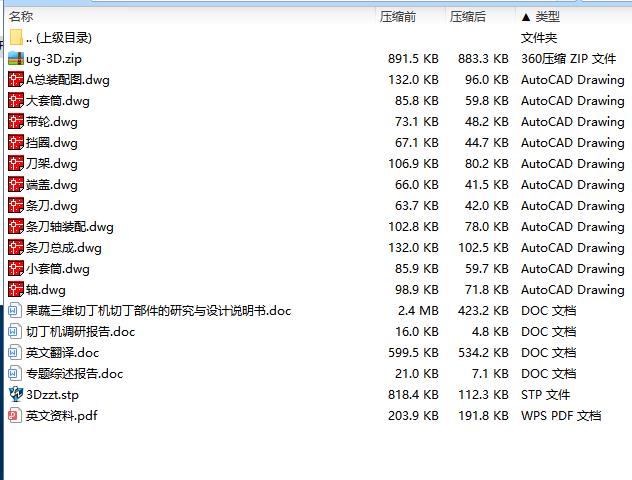Image resolution: width=632 pixels, height=480 pixels.
Task: Click the 883.3 KB compressed size value
Action: pos(483,59)
